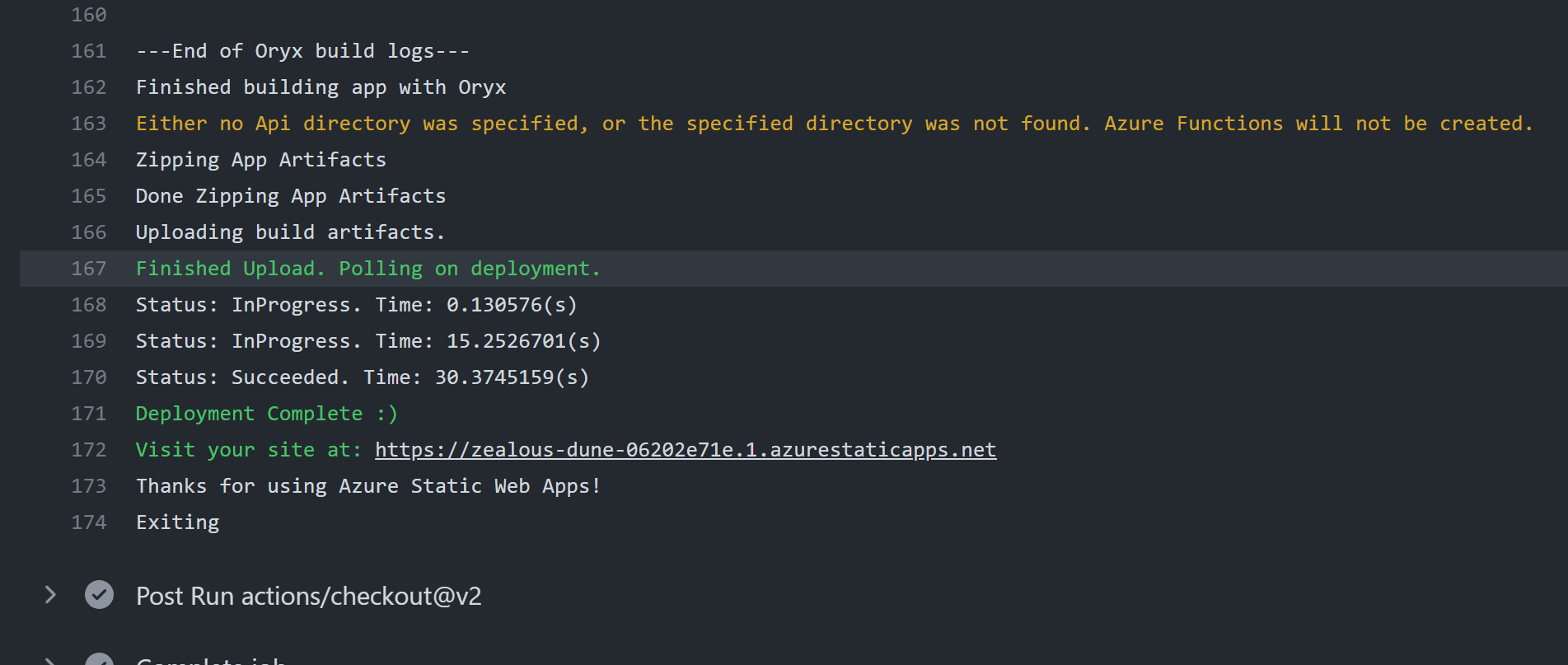1568x665 pixels.
Task: Select line number 171 Deployment Complete
Action: [x=87, y=413]
